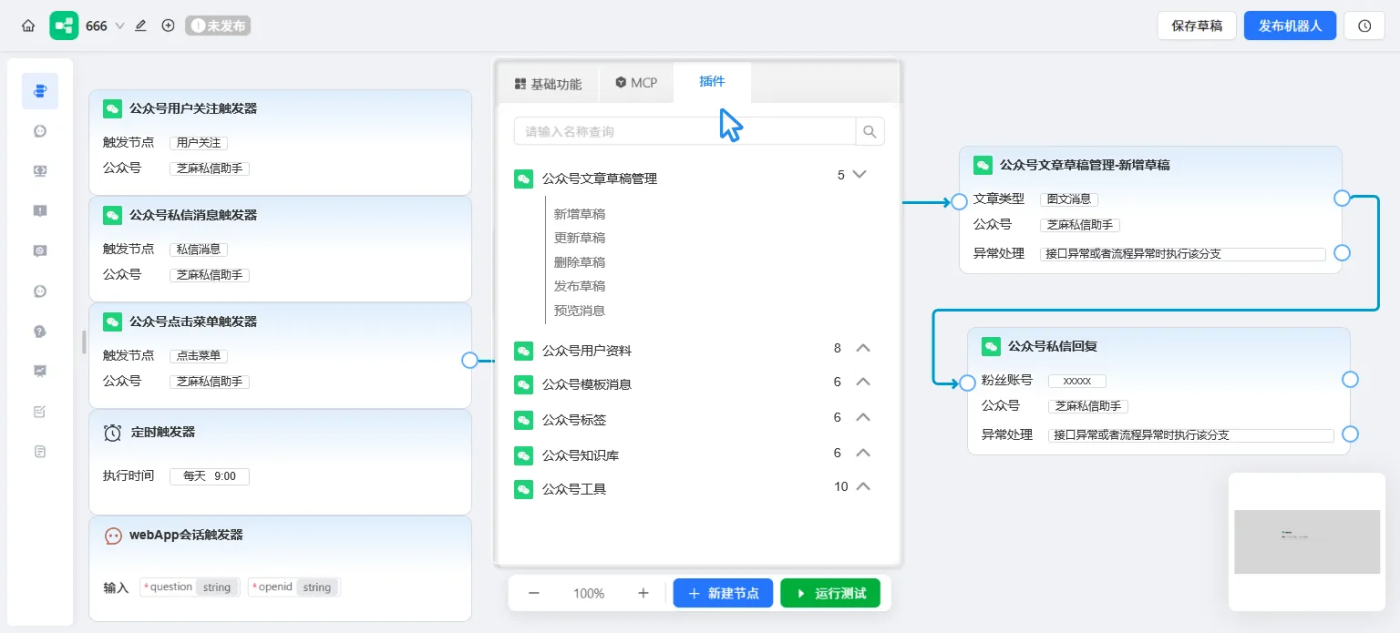Click the search magnifier in plugin search box
This screenshot has height=633, width=1400.
click(x=869, y=131)
